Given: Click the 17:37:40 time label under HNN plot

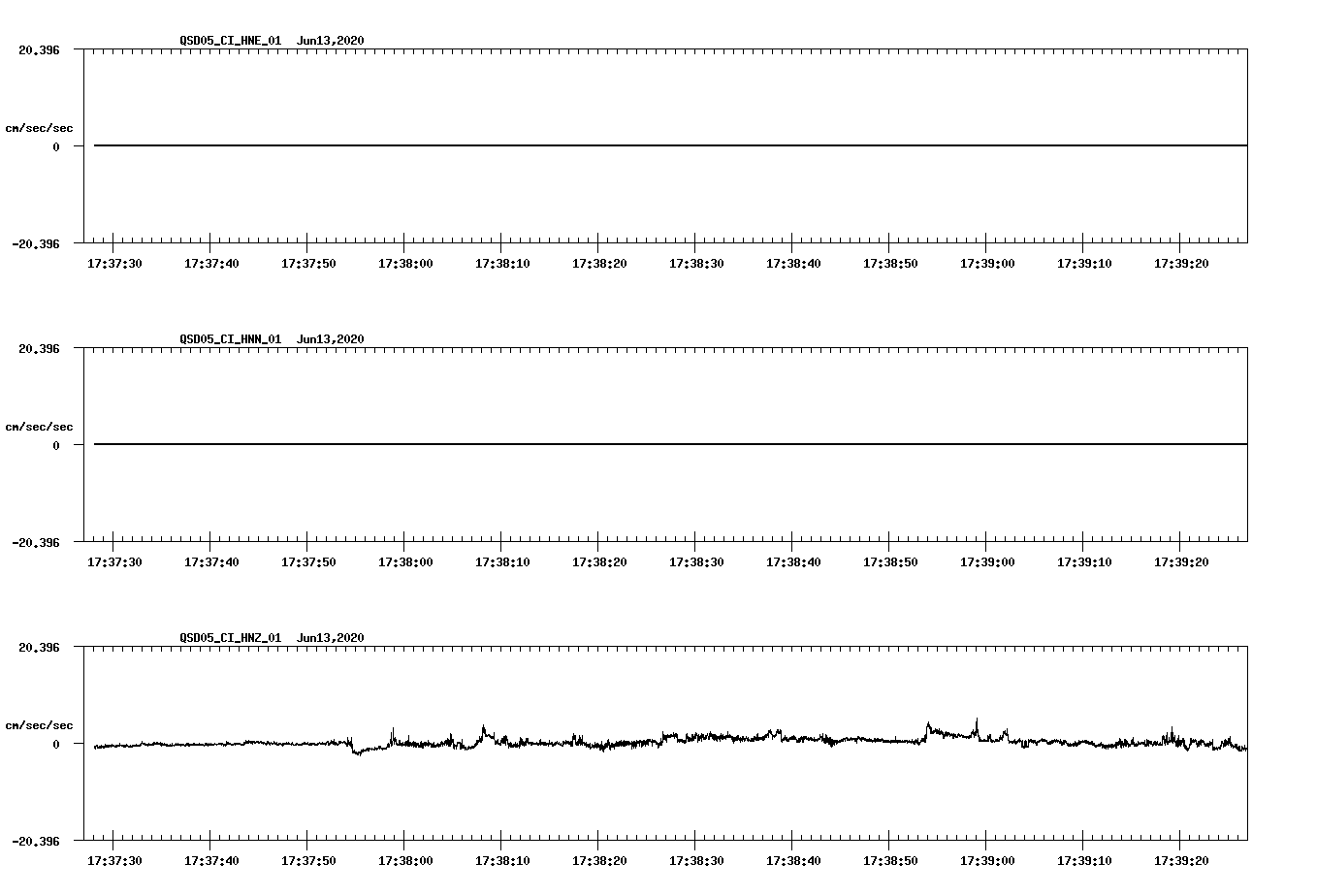Looking at the screenshot, I should click(211, 562).
